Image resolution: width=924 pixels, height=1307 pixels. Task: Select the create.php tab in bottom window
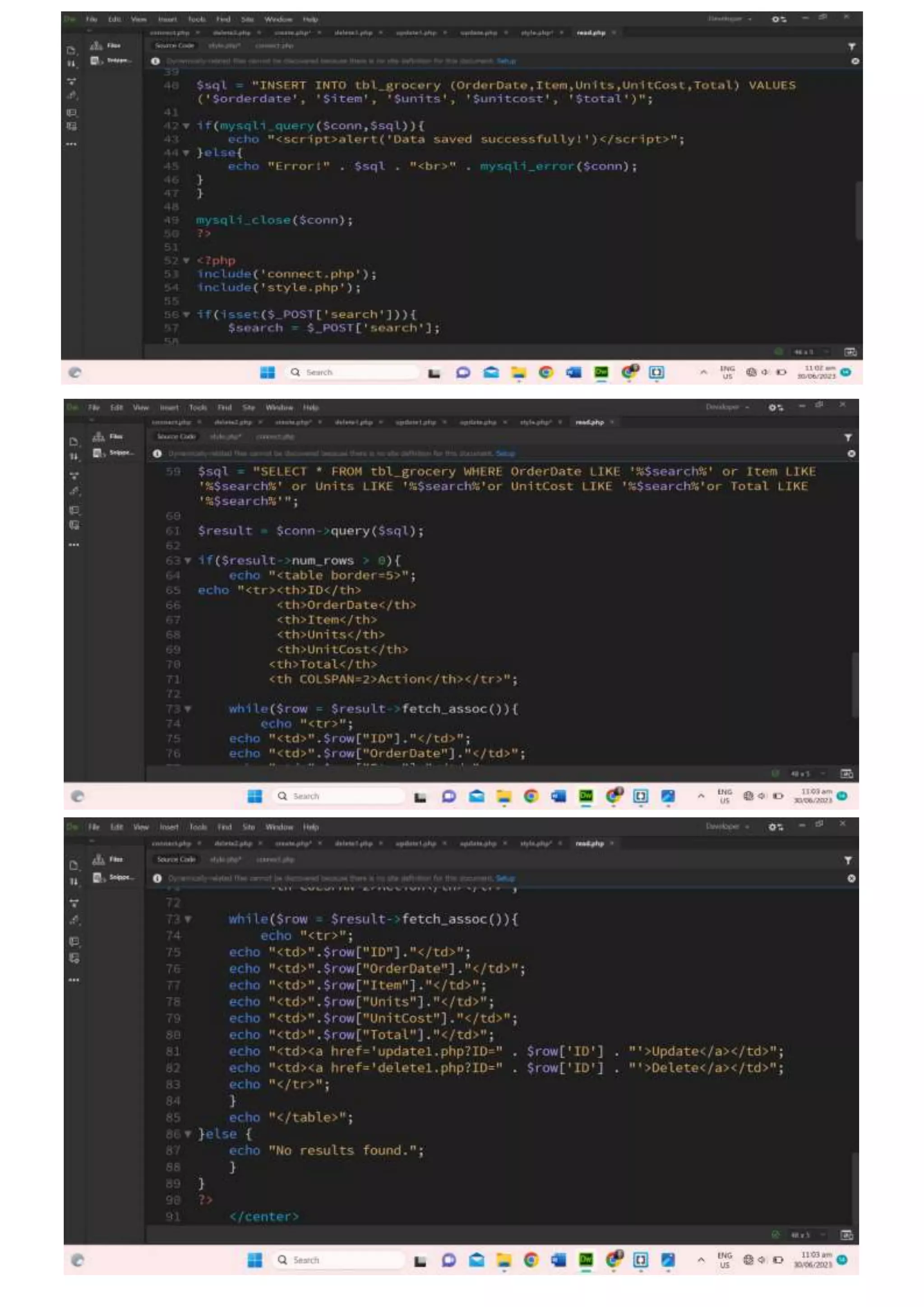click(292, 843)
